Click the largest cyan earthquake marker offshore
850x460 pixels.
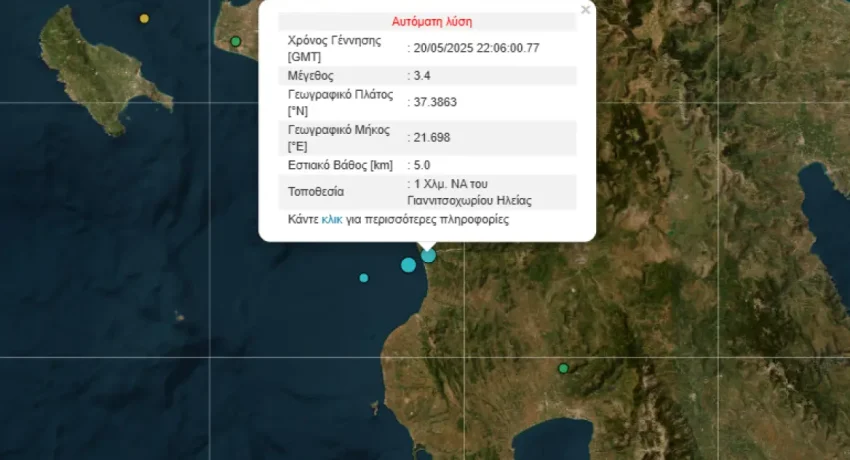coord(408,265)
